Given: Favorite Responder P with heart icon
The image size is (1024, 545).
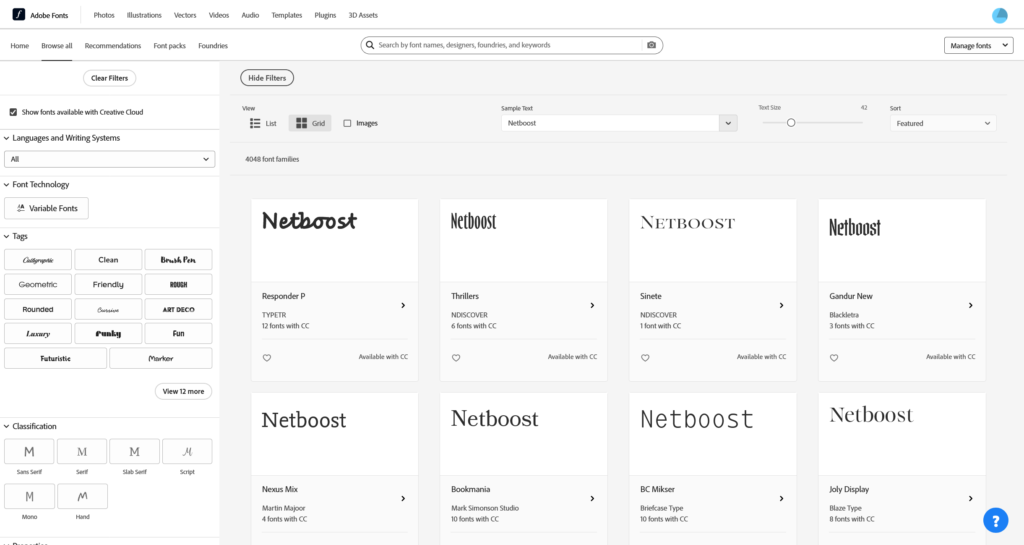Looking at the screenshot, I should (x=267, y=357).
